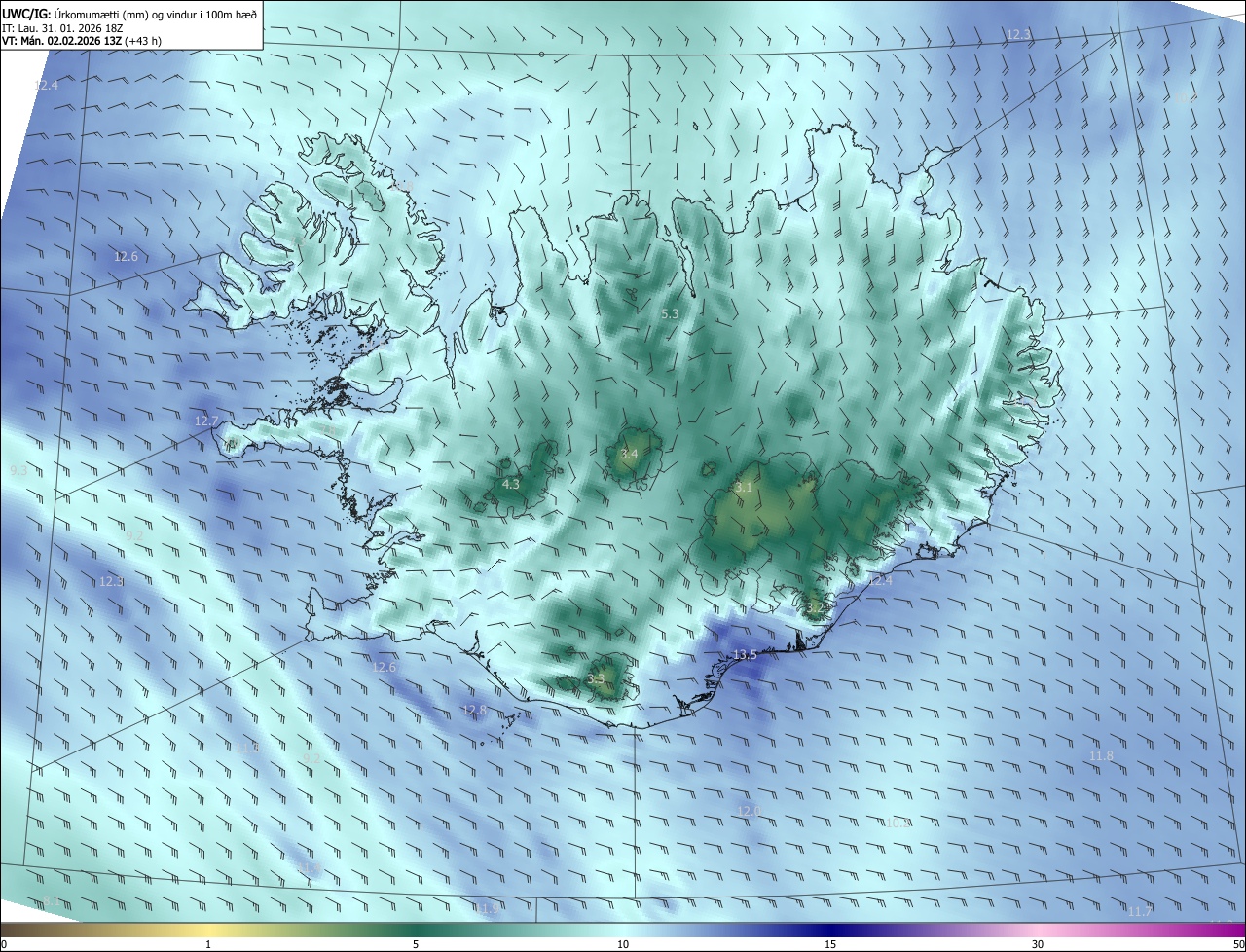Screen dimensions: 1246x952
Task: Click the color scale's 30 tick label
Action: click(x=1038, y=944)
